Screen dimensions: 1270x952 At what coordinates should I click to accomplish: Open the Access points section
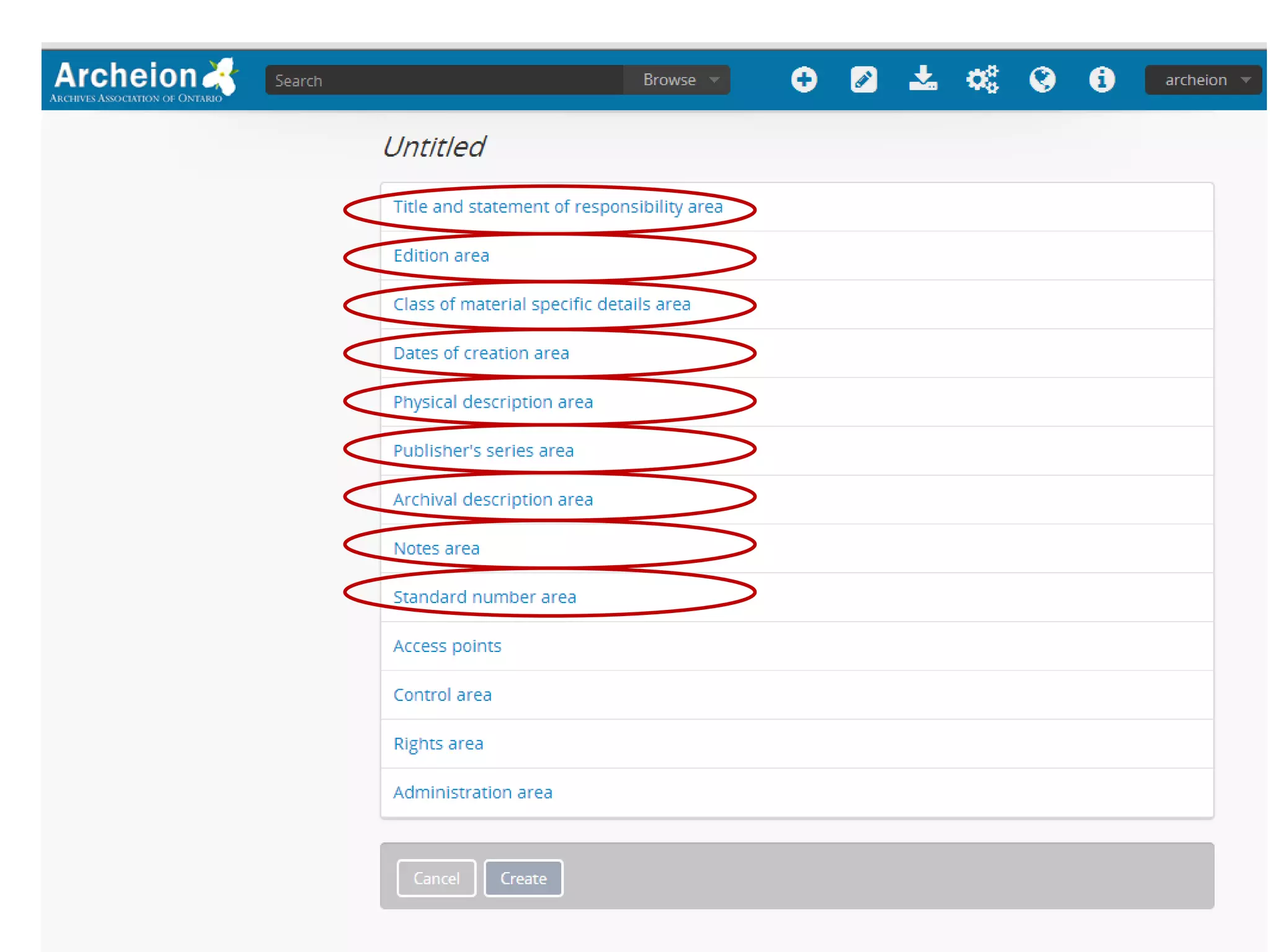(446, 646)
